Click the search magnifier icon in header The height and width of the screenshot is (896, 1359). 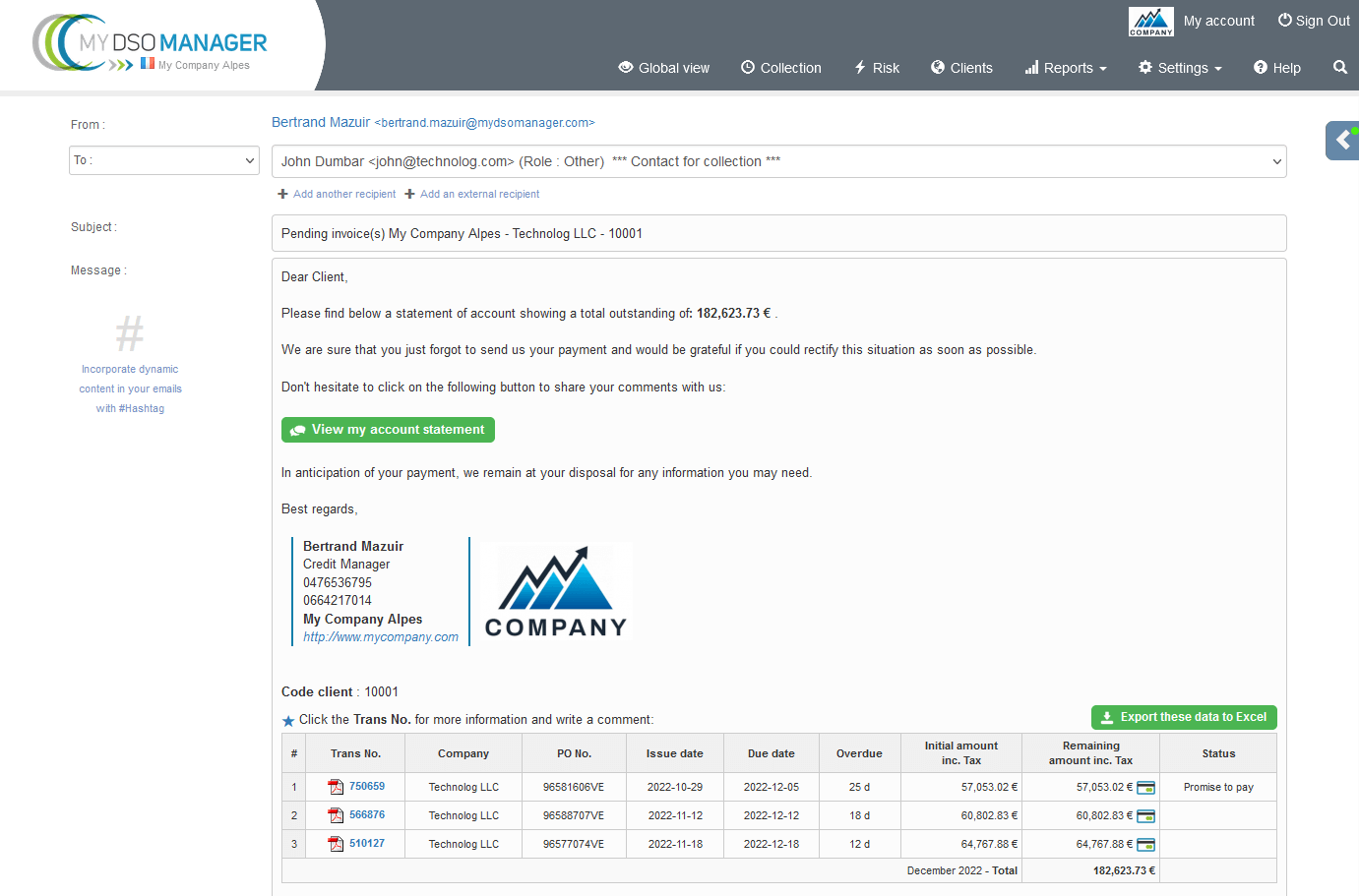1339,68
